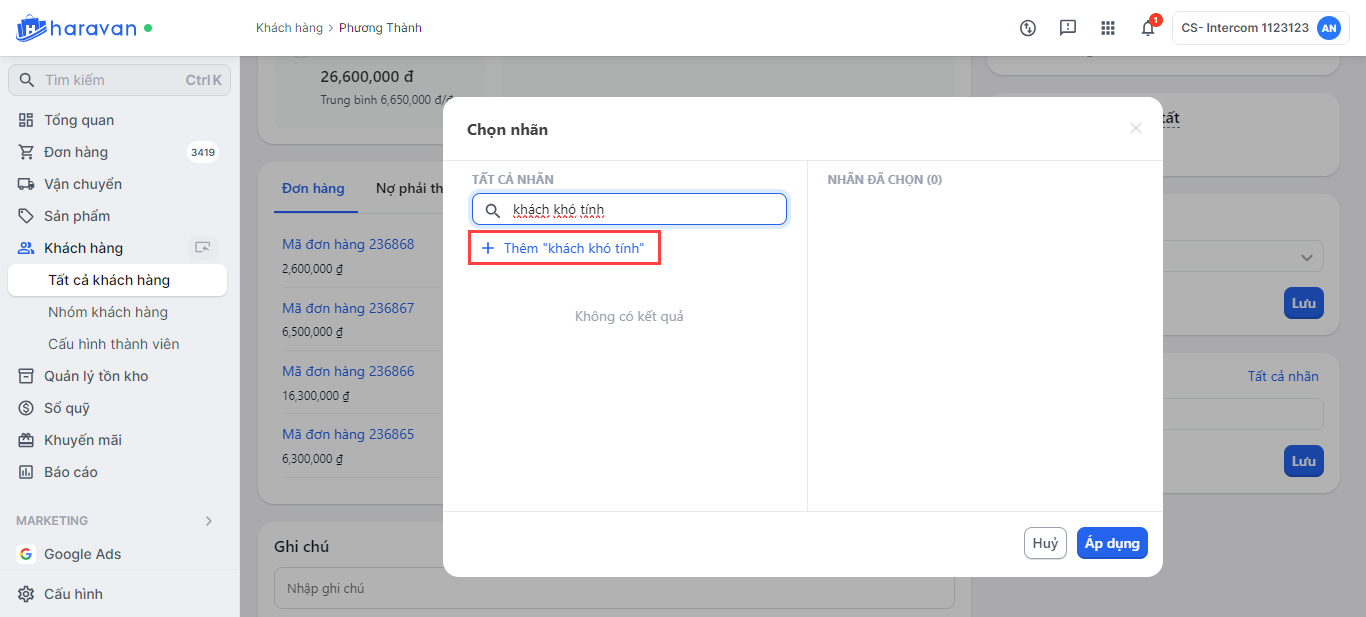Switch to the Đơn hàng tab

point(313,188)
